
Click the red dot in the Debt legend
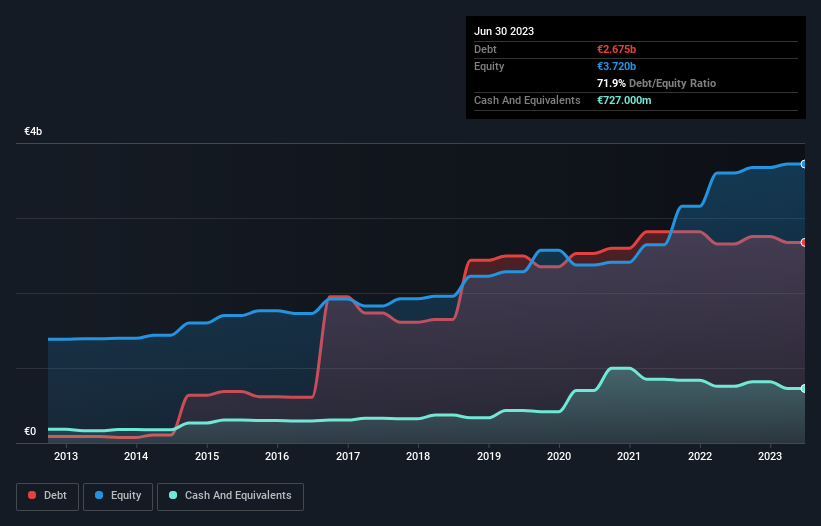click(32, 495)
